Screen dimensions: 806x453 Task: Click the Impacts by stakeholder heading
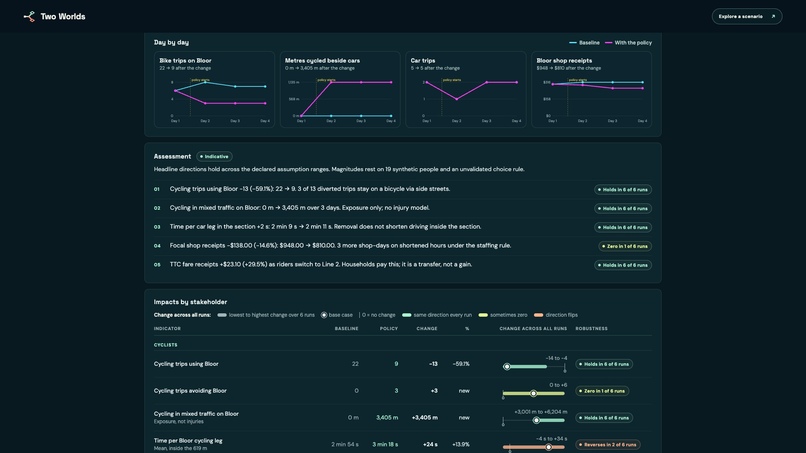[190, 302]
